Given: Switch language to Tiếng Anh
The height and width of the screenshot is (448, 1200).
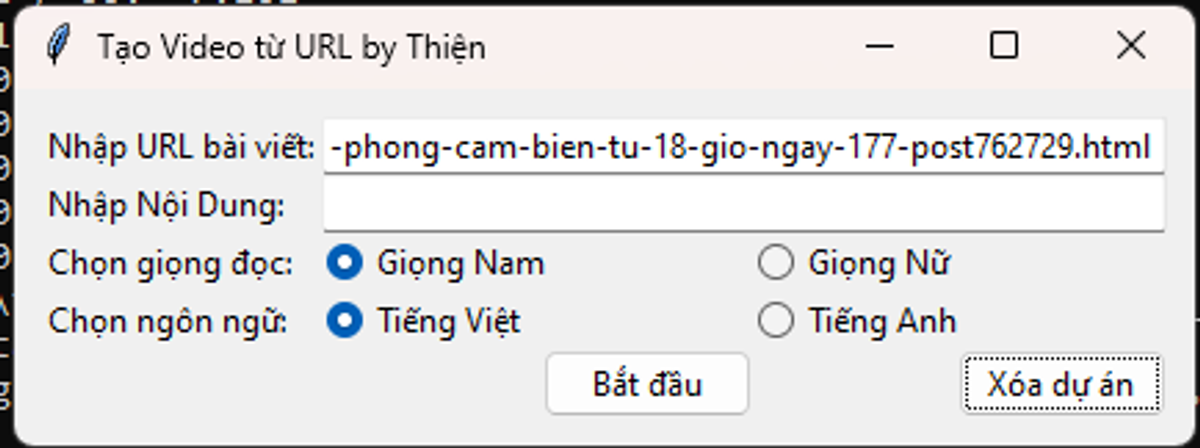Looking at the screenshot, I should (776, 321).
